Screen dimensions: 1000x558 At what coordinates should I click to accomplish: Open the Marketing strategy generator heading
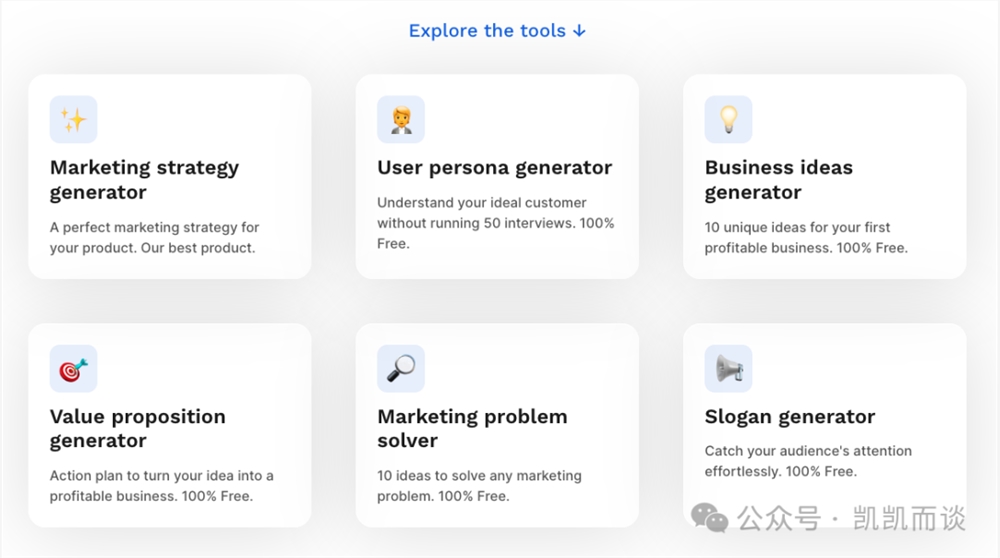click(x=144, y=180)
